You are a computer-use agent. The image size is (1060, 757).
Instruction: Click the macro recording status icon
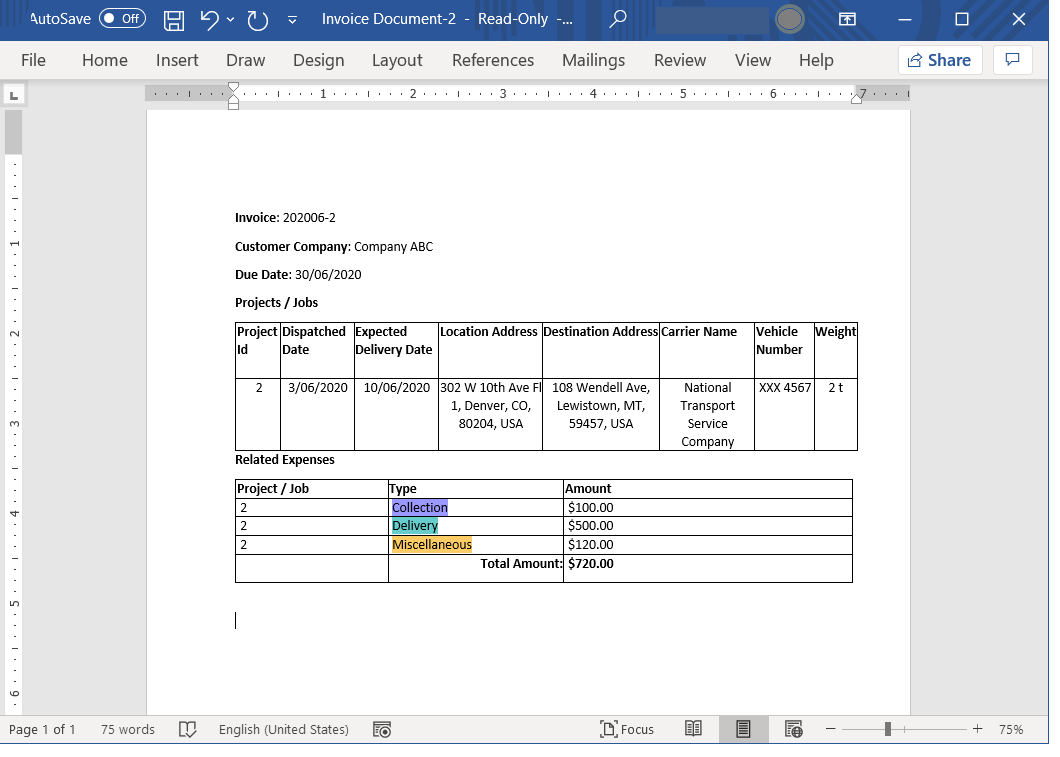point(381,729)
